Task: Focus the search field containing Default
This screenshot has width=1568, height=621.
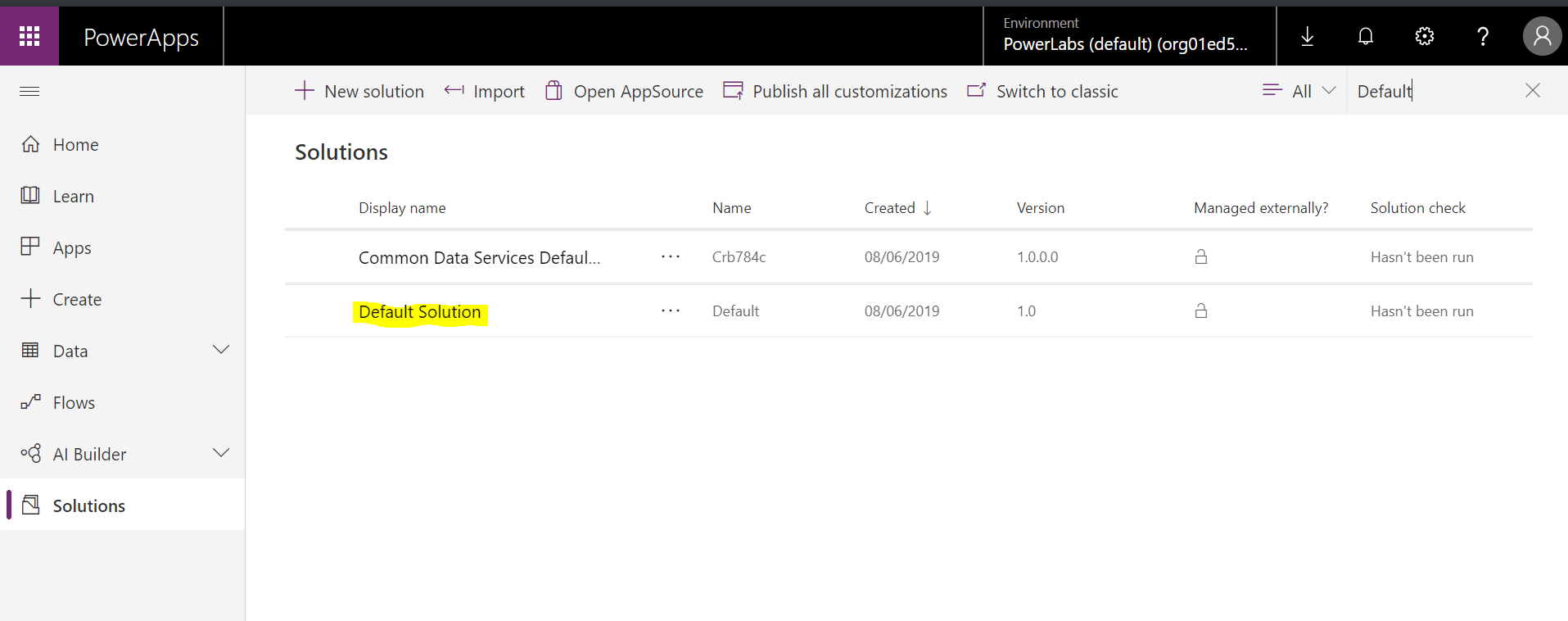Action: pyautogui.click(x=1433, y=91)
